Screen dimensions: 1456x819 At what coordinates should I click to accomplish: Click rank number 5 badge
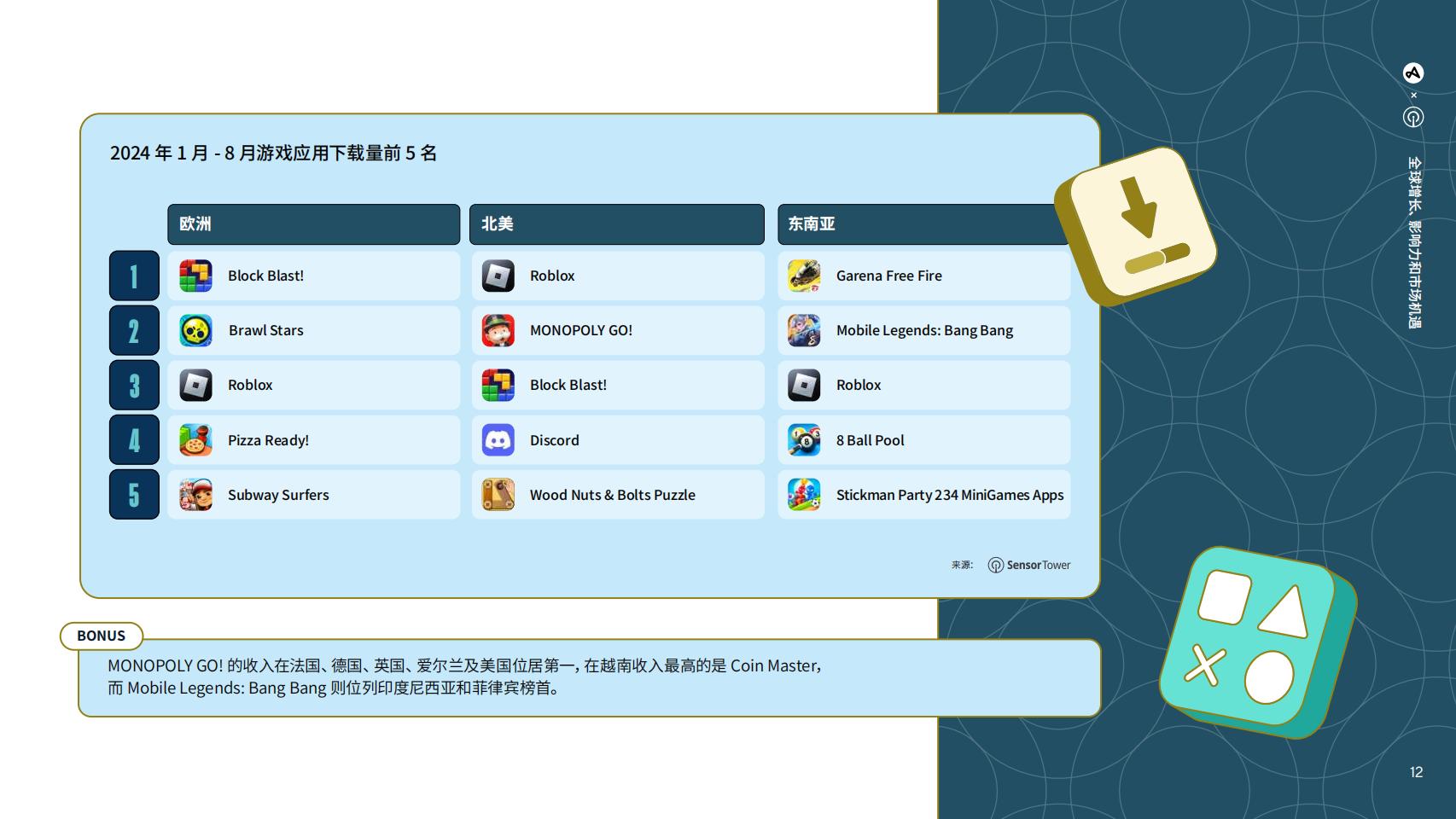tap(134, 495)
